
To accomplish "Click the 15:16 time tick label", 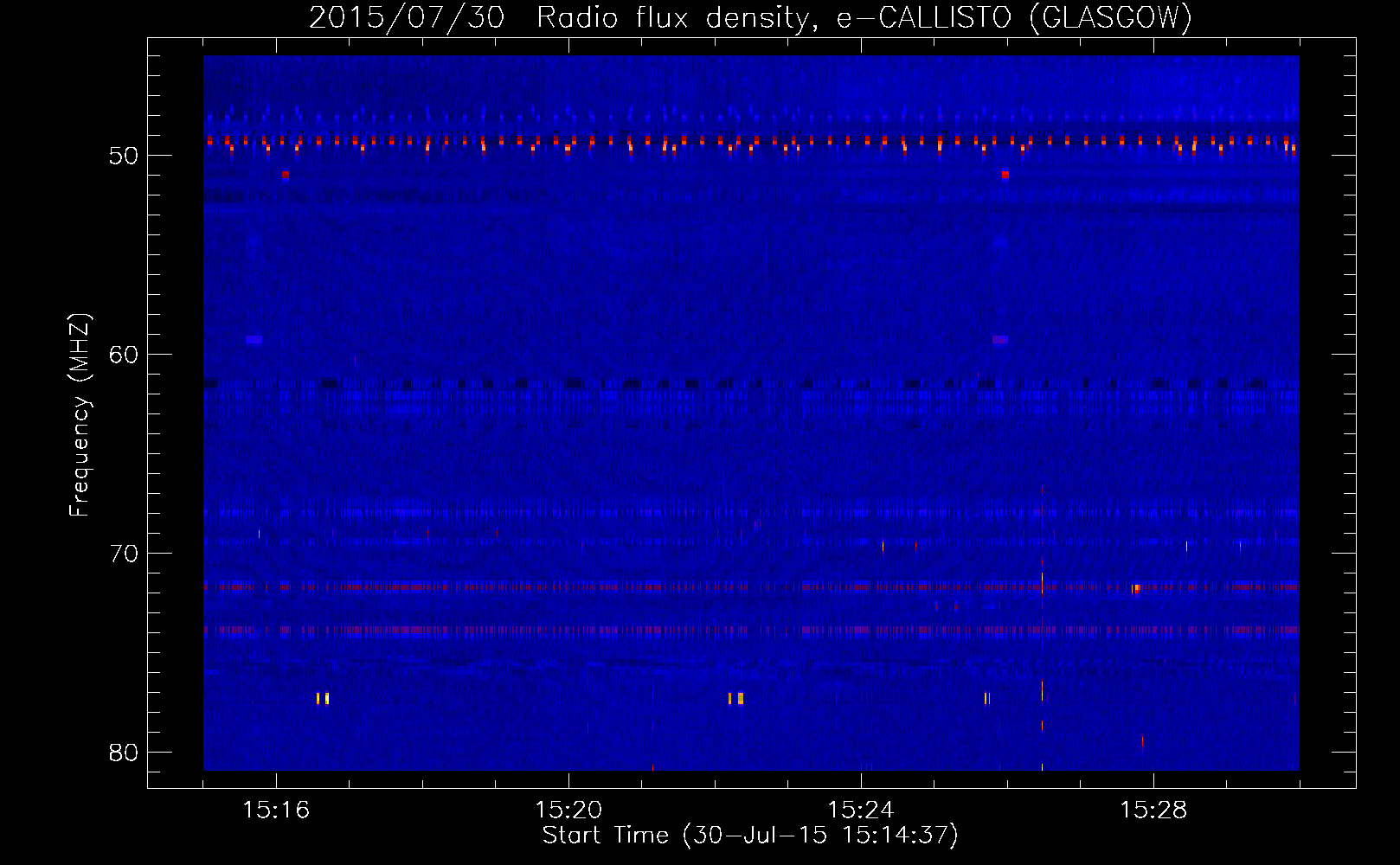I will (x=276, y=810).
